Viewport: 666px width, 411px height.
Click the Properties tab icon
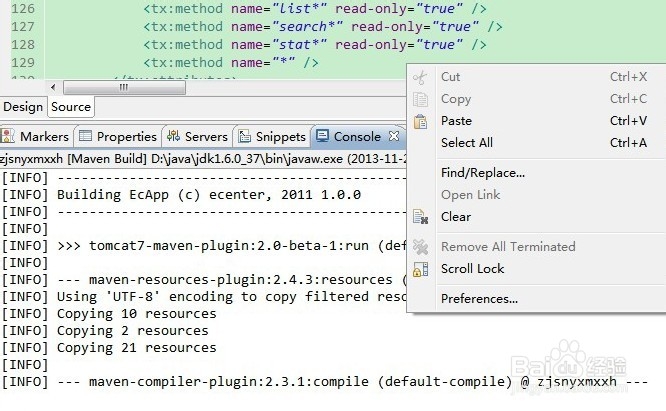(x=85, y=136)
